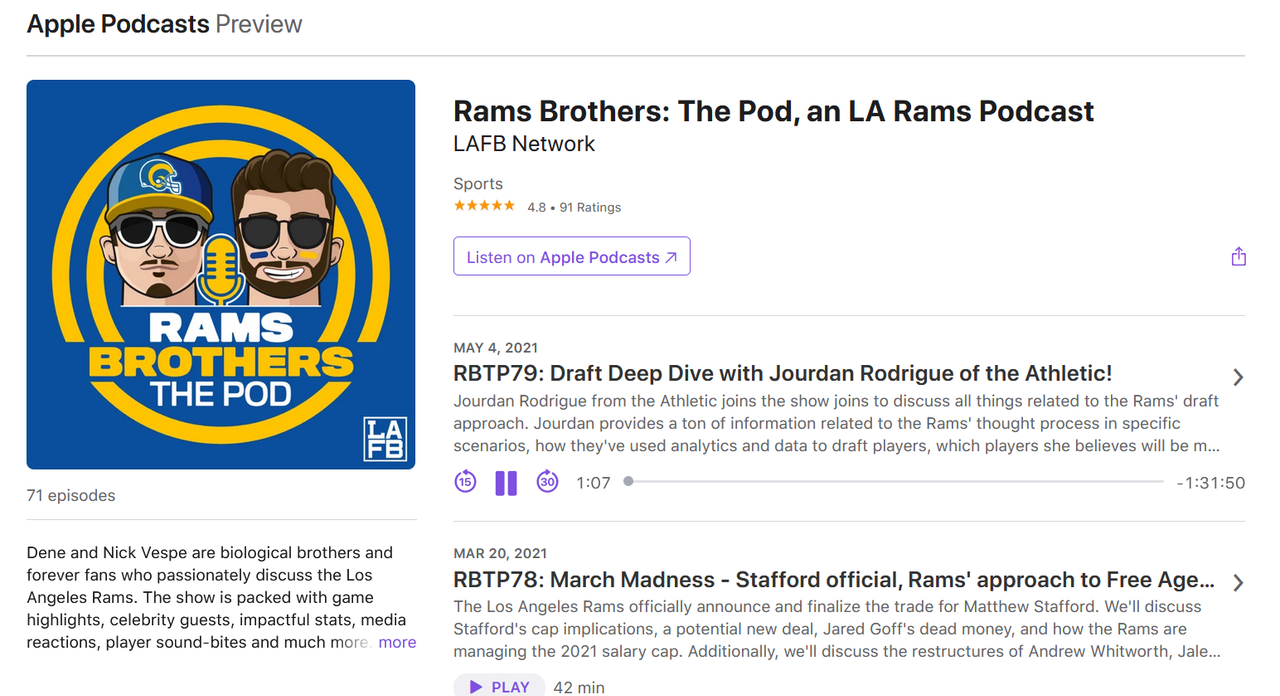The height and width of the screenshot is (696, 1280).
Task: Click the LAFB Network publisher name
Action: pos(524,144)
